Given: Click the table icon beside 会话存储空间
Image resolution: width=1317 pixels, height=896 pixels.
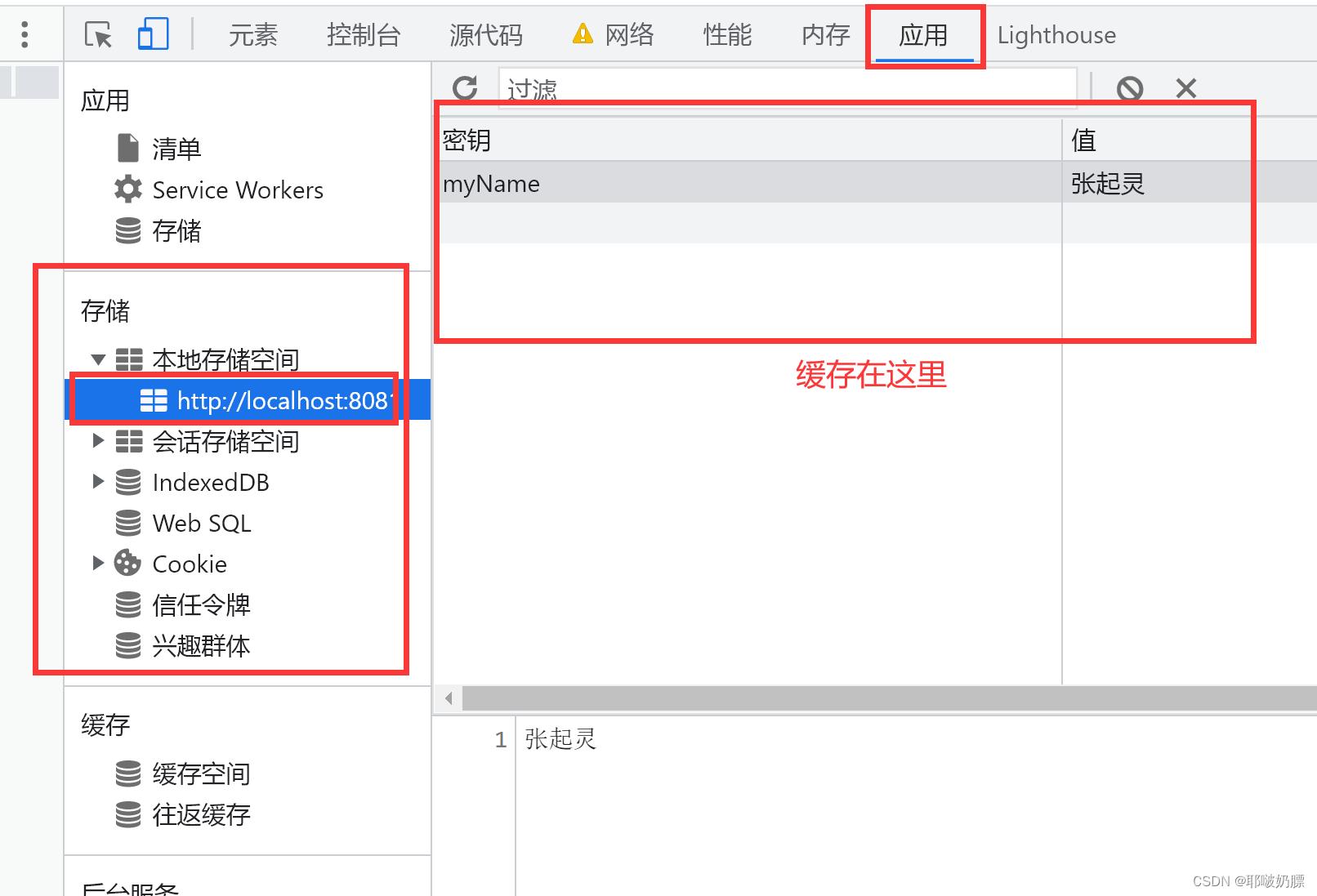Looking at the screenshot, I should pyautogui.click(x=129, y=441).
